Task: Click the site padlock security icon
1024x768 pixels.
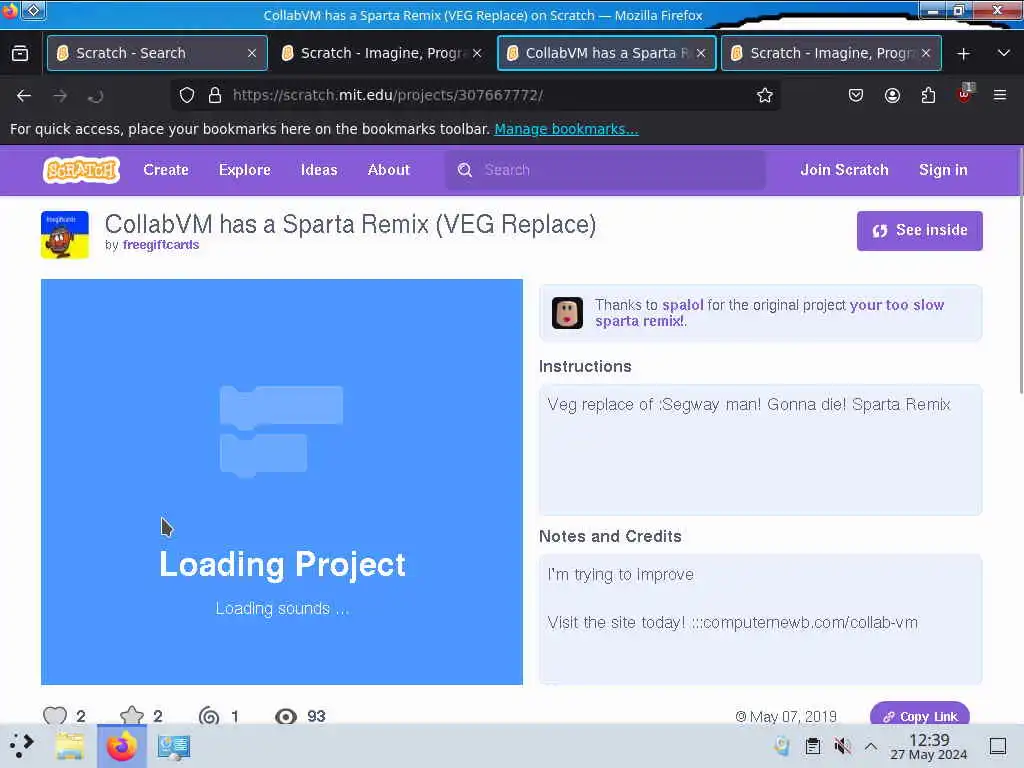Action: coord(215,95)
